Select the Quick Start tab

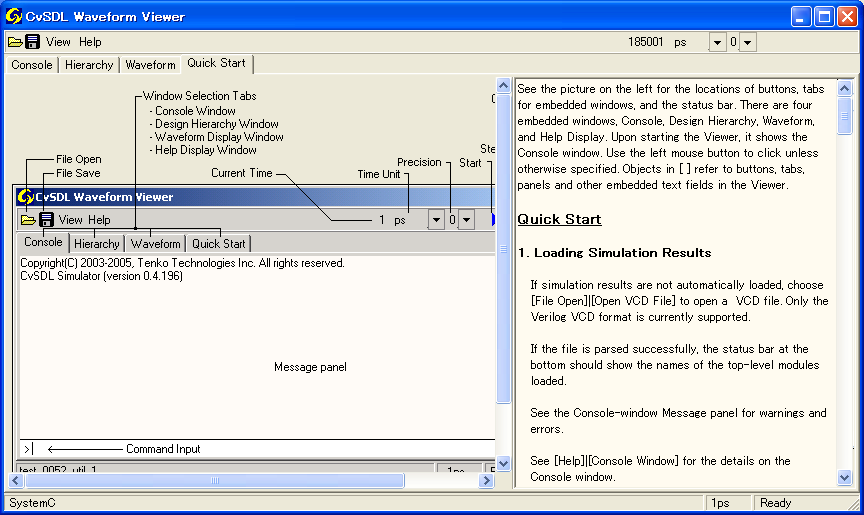coord(217,63)
